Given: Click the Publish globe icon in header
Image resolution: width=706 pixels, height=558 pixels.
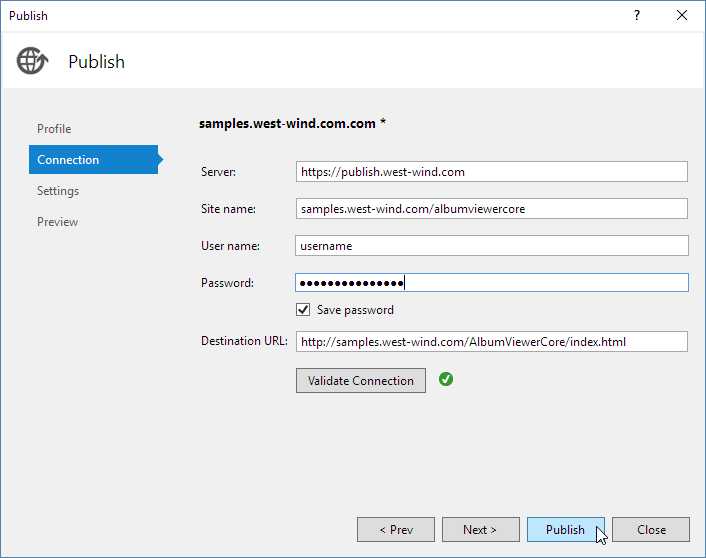Looking at the screenshot, I should point(31,61).
